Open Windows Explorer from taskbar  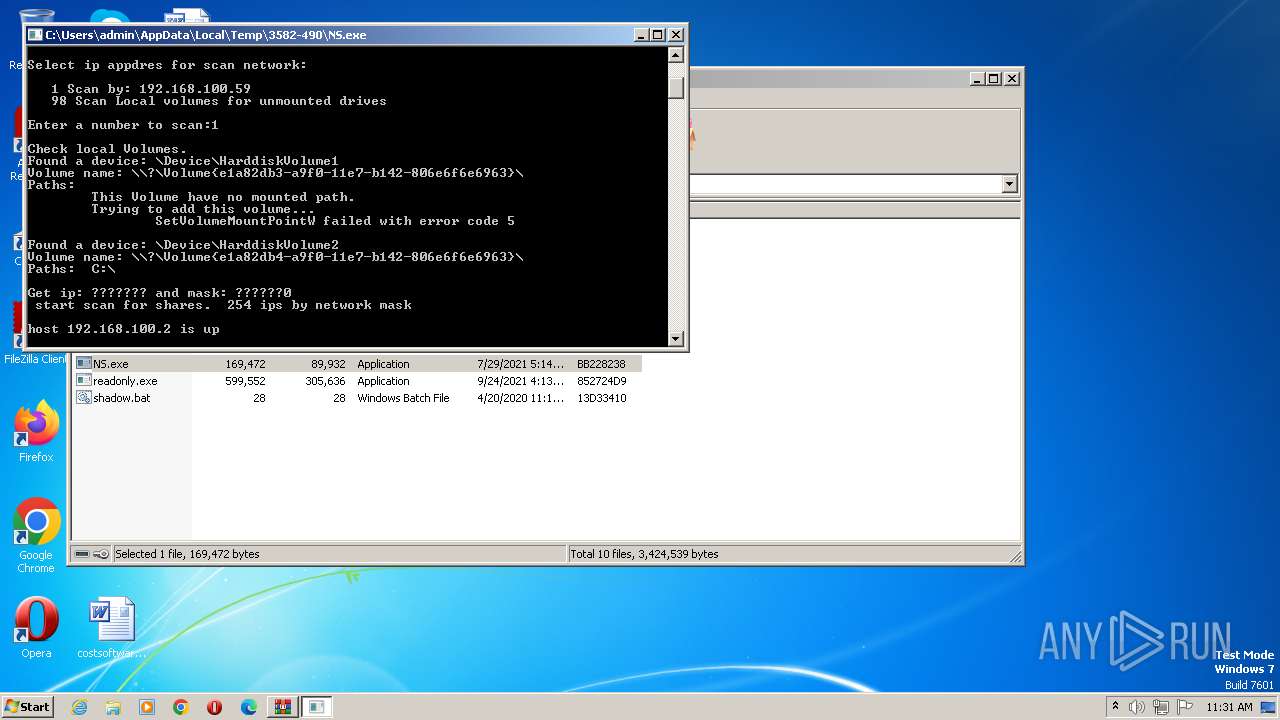[x=113, y=707]
